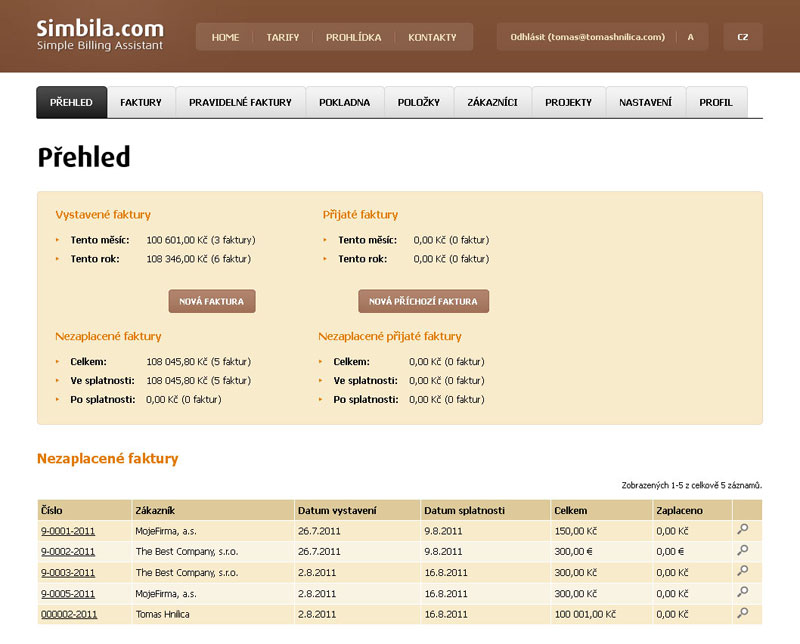Click magnifier icon for invoice 9-0003-2011
This screenshot has width=800, height=644.
742,571
